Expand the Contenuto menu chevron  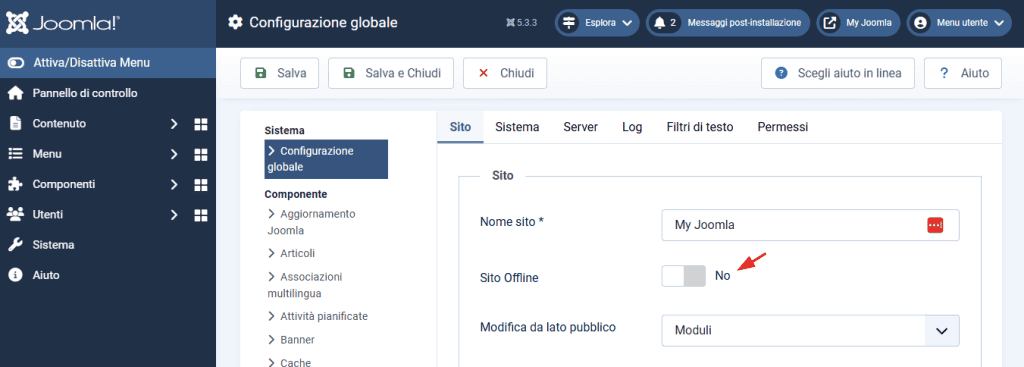click(174, 124)
